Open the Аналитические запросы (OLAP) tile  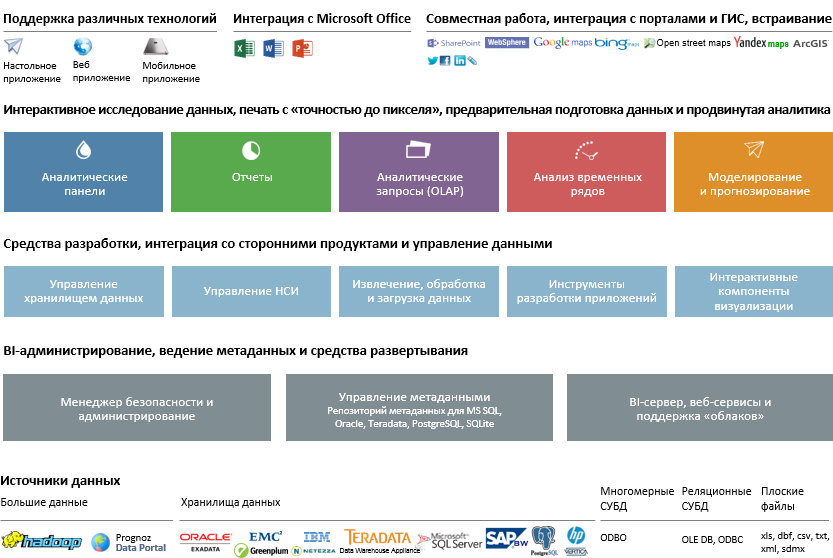tap(419, 172)
